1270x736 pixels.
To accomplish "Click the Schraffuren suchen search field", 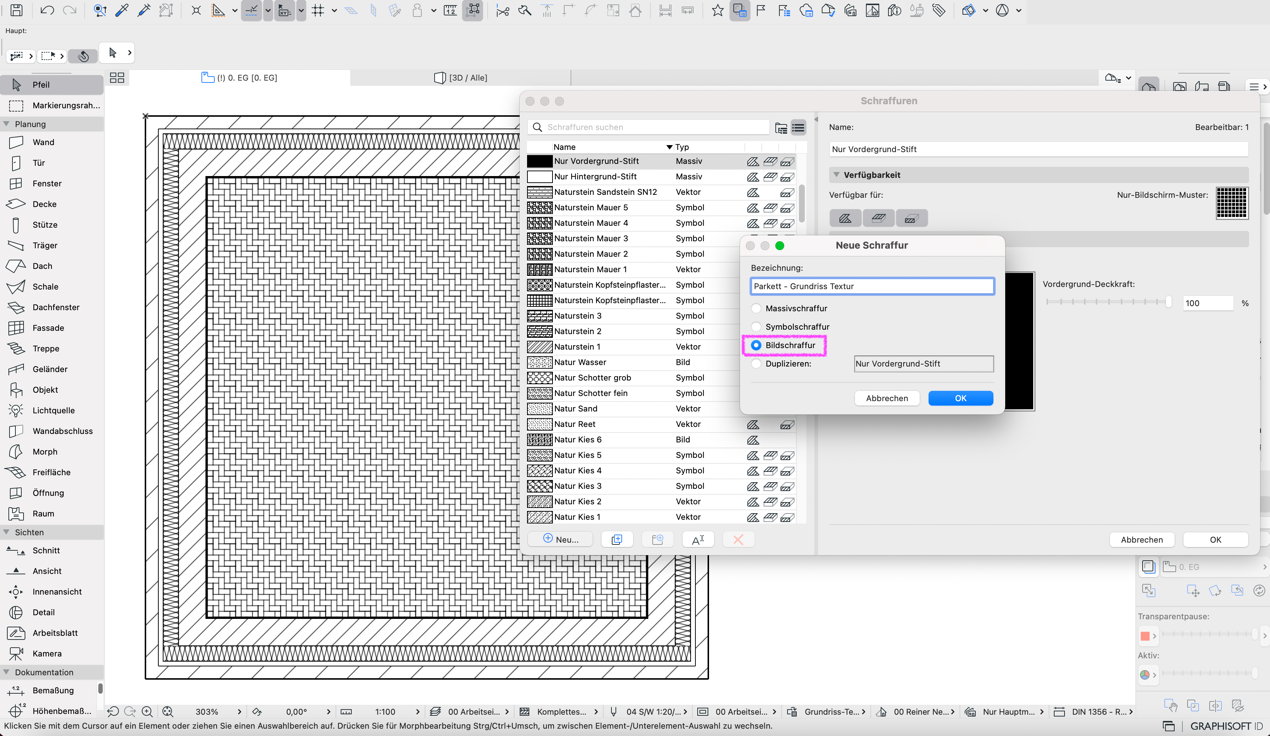I will pyautogui.click(x=649, y=127).
